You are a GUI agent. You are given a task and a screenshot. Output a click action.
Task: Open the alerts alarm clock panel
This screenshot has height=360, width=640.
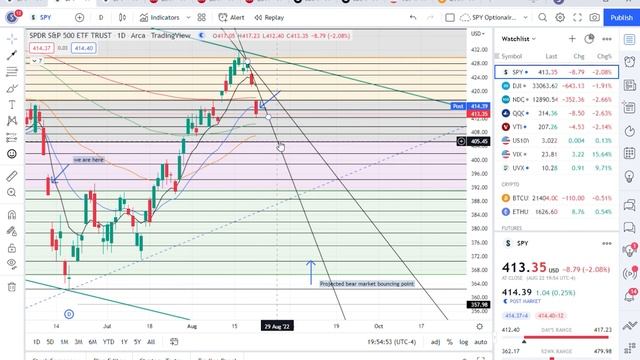[630, 62]
